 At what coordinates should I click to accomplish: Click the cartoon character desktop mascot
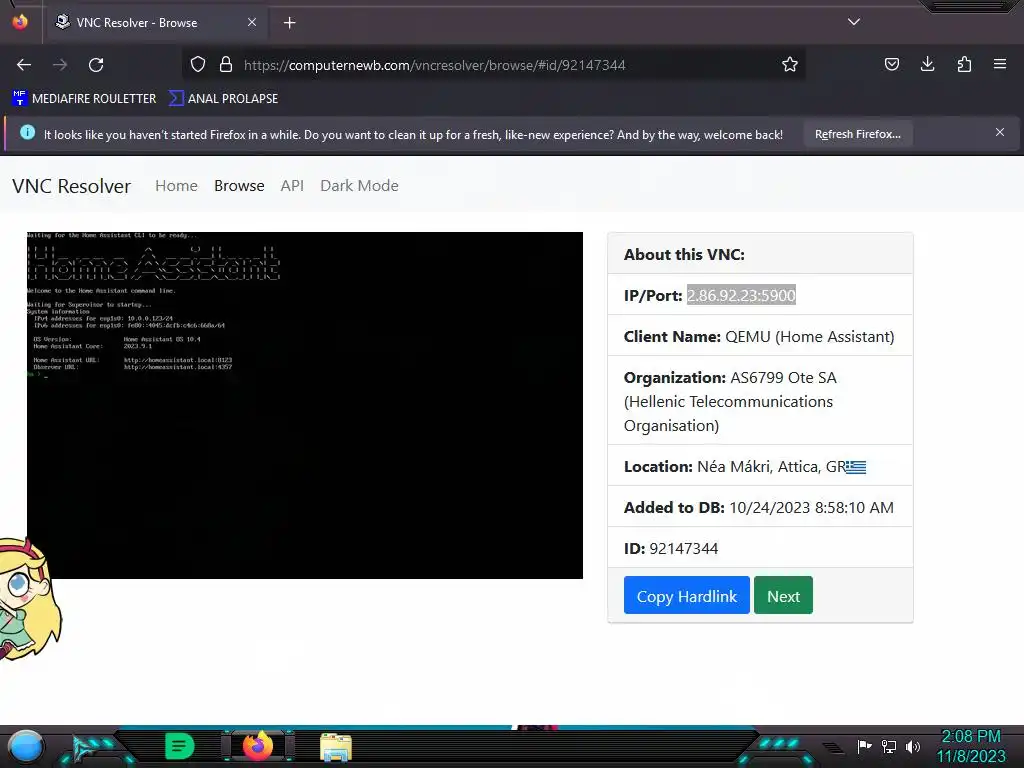[29, 599]
